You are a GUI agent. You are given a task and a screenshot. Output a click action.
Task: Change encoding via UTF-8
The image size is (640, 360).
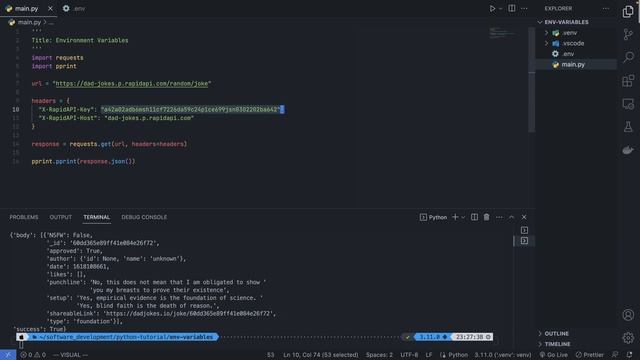coord(409,355)
